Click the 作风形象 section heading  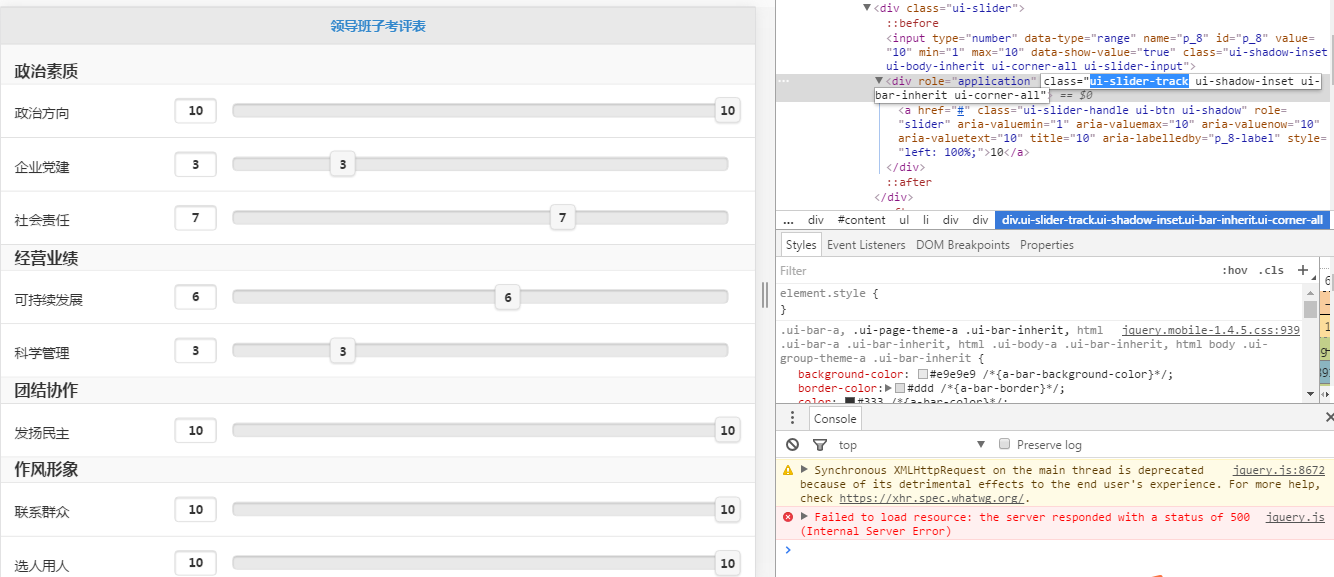click(x=46, y=469)
